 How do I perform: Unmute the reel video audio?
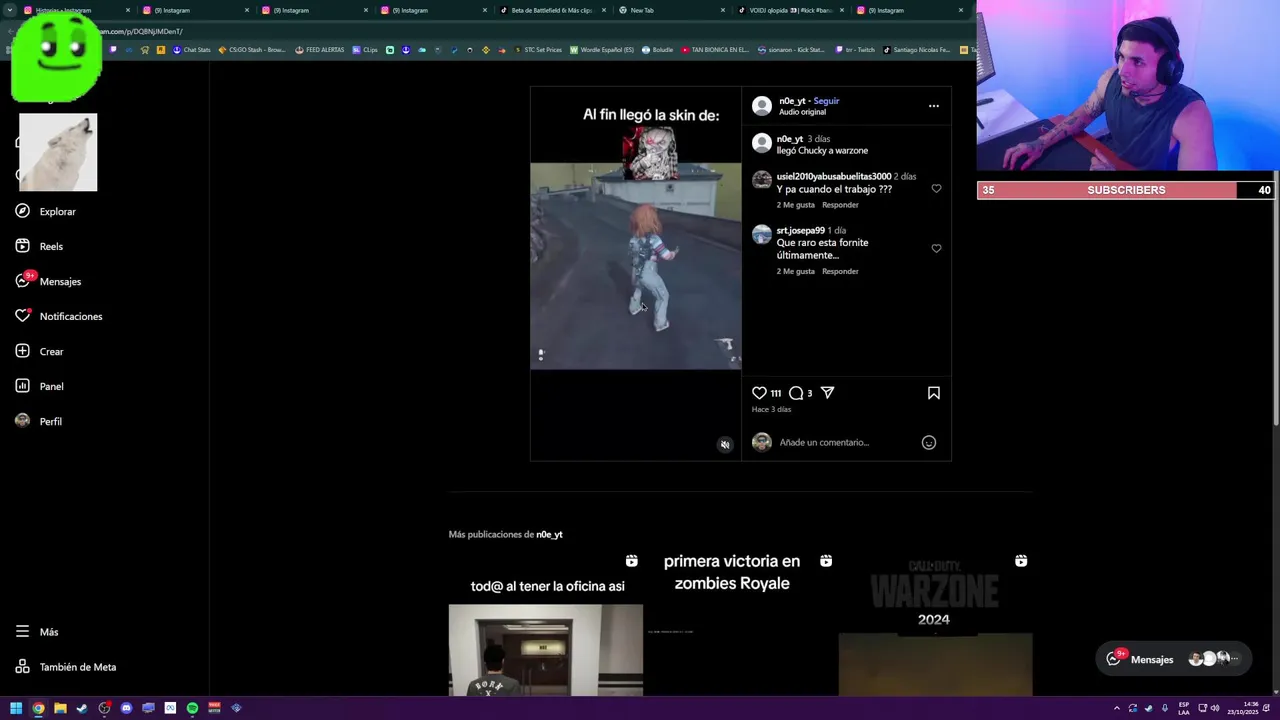tap(725, 445)
